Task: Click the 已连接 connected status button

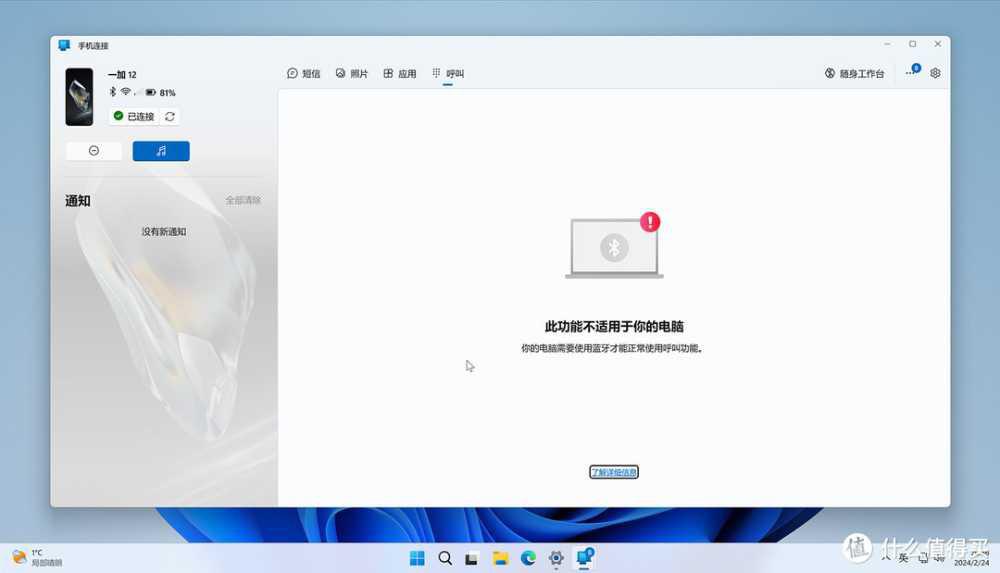Action: (134, 116)
